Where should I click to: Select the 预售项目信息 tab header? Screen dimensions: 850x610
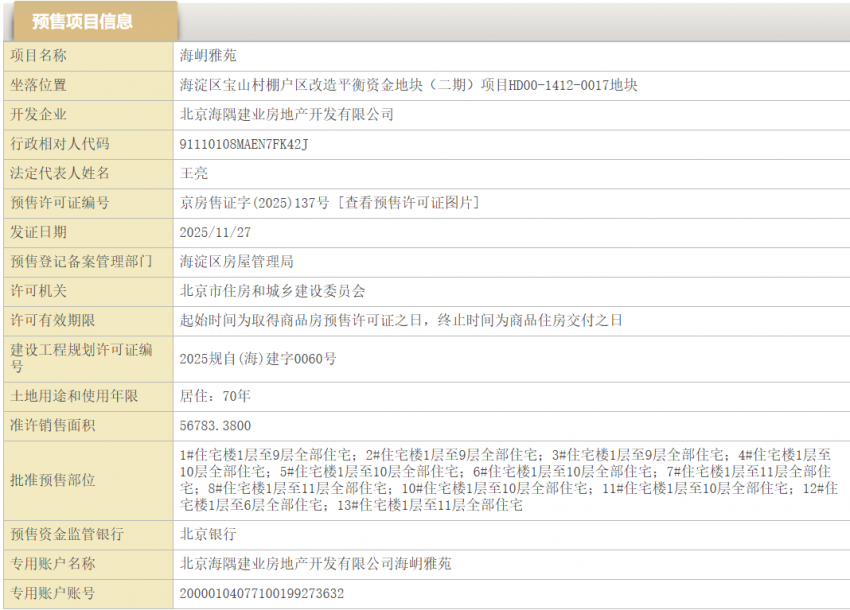(95, 21)
